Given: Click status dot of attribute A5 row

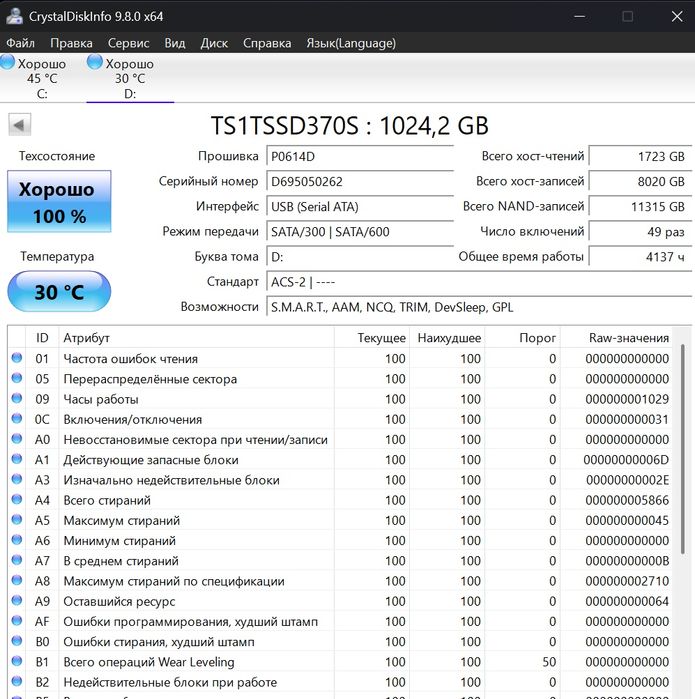Looking at the screenshot, I should [x=17, y=519].
